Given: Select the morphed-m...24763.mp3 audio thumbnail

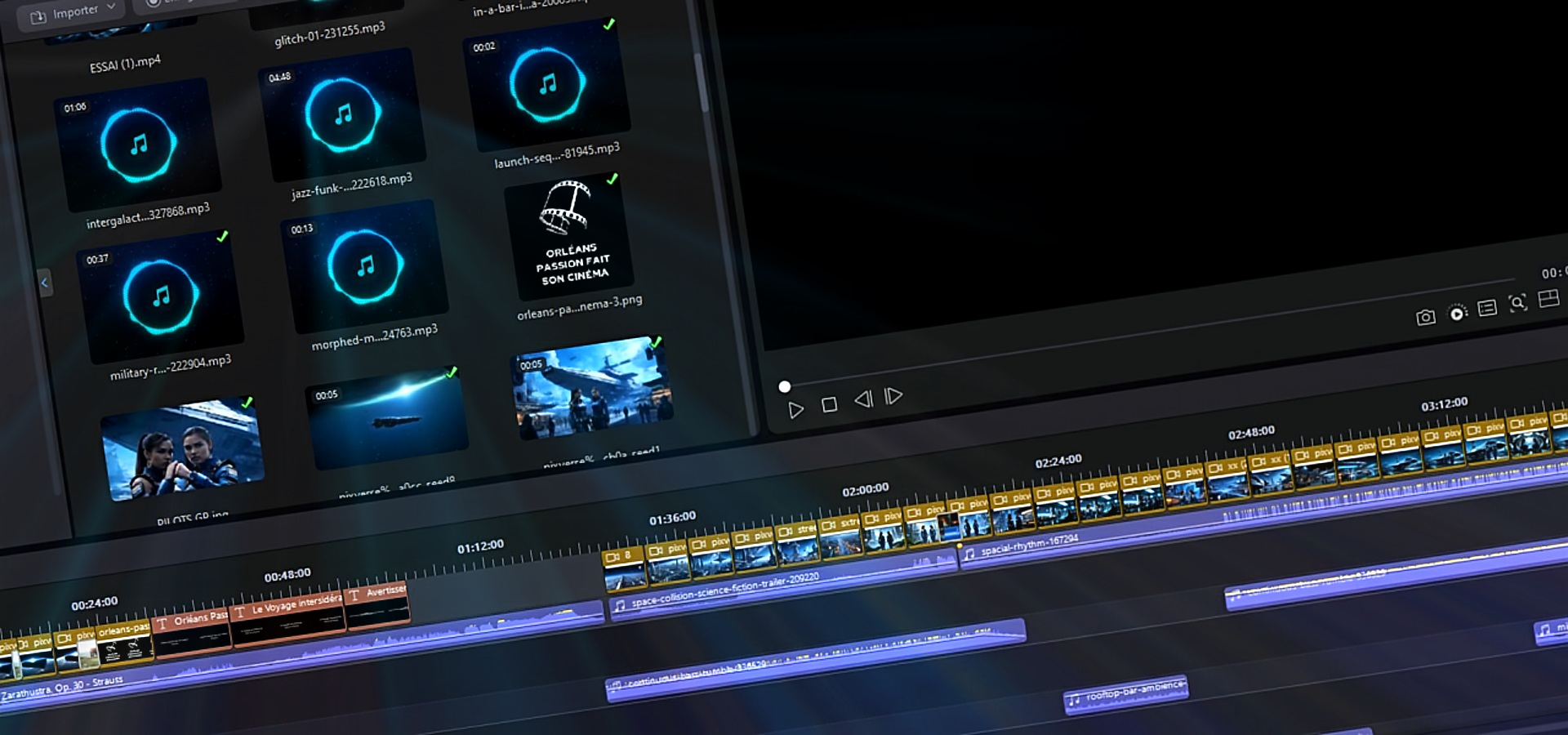Looking at the screenshot, I should [x=365, y=266].
